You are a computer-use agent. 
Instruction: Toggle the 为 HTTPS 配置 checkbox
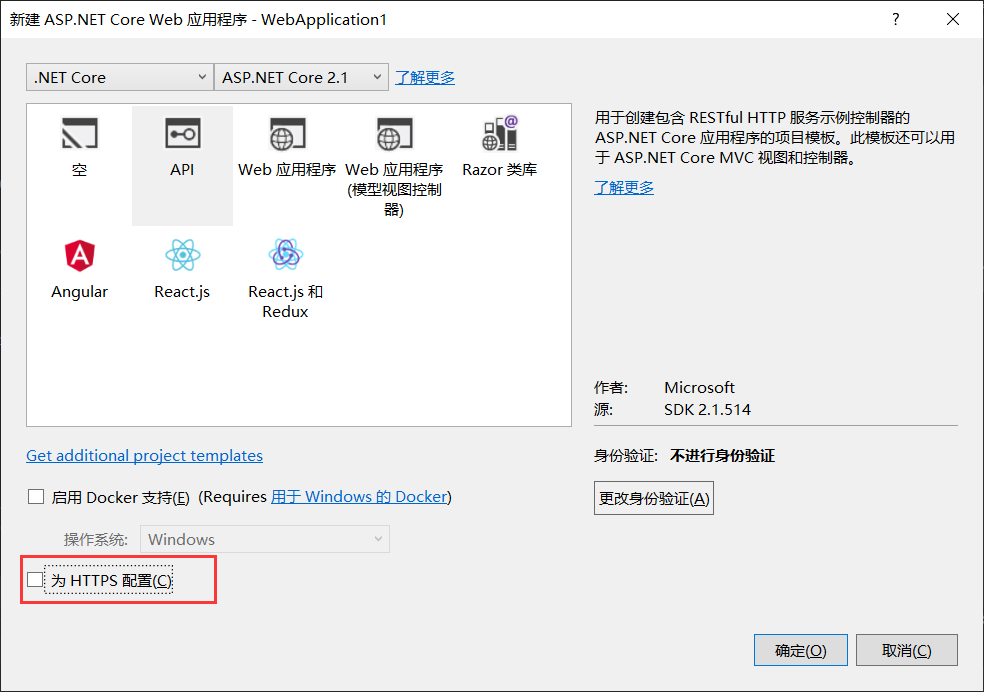tap(35, 580)
